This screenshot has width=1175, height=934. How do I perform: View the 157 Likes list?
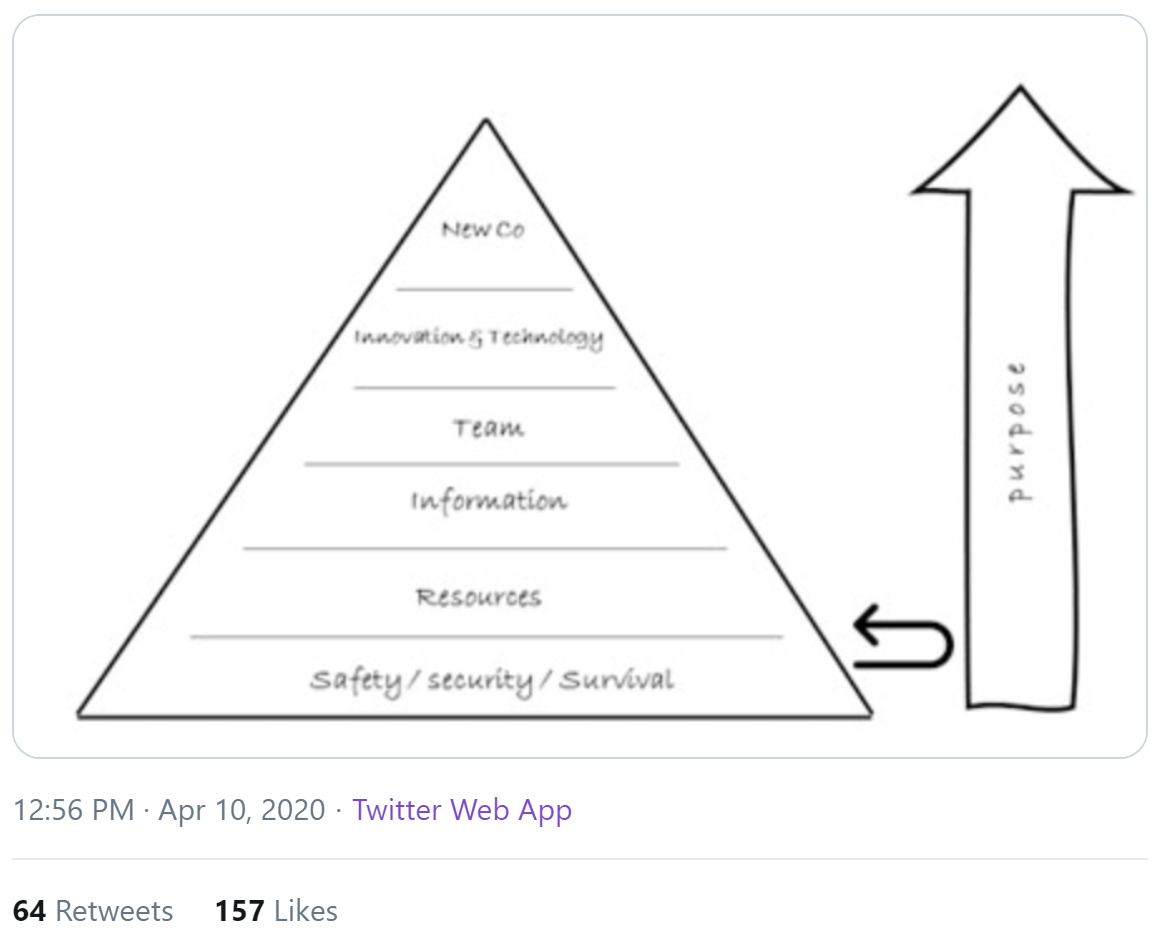pos(276,911)
